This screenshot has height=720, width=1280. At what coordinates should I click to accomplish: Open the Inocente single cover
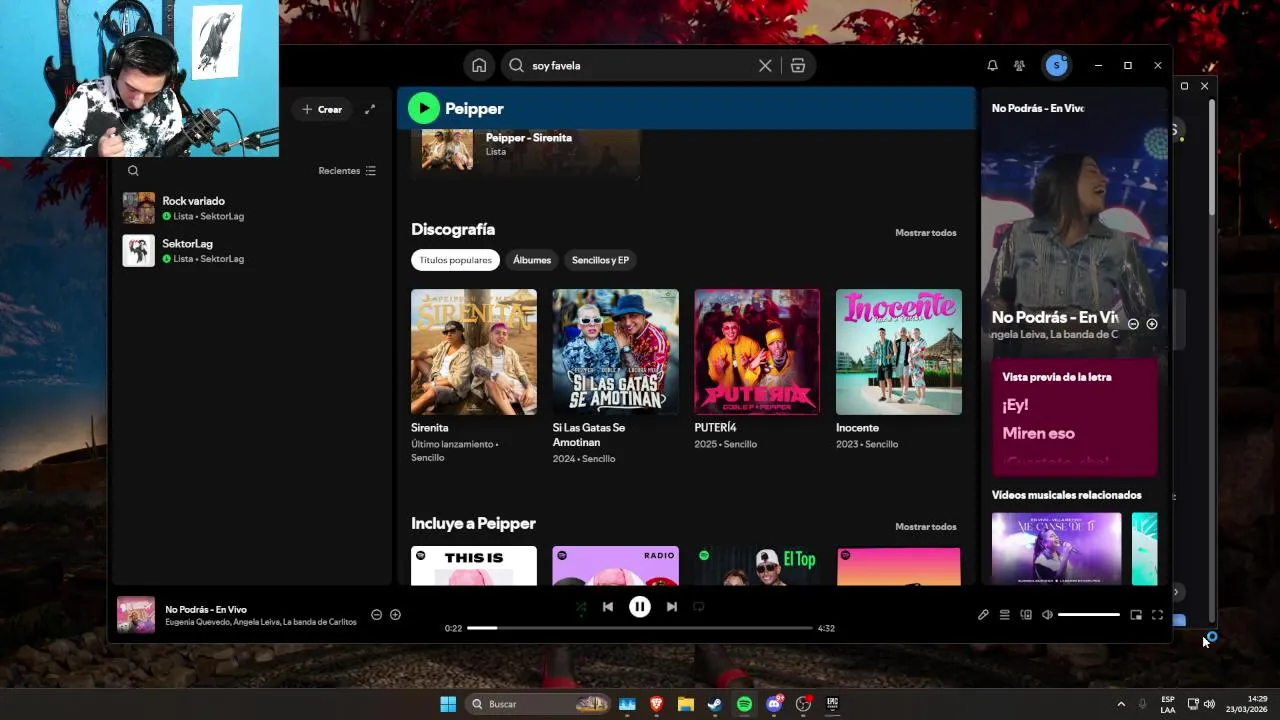coord(899,352)
